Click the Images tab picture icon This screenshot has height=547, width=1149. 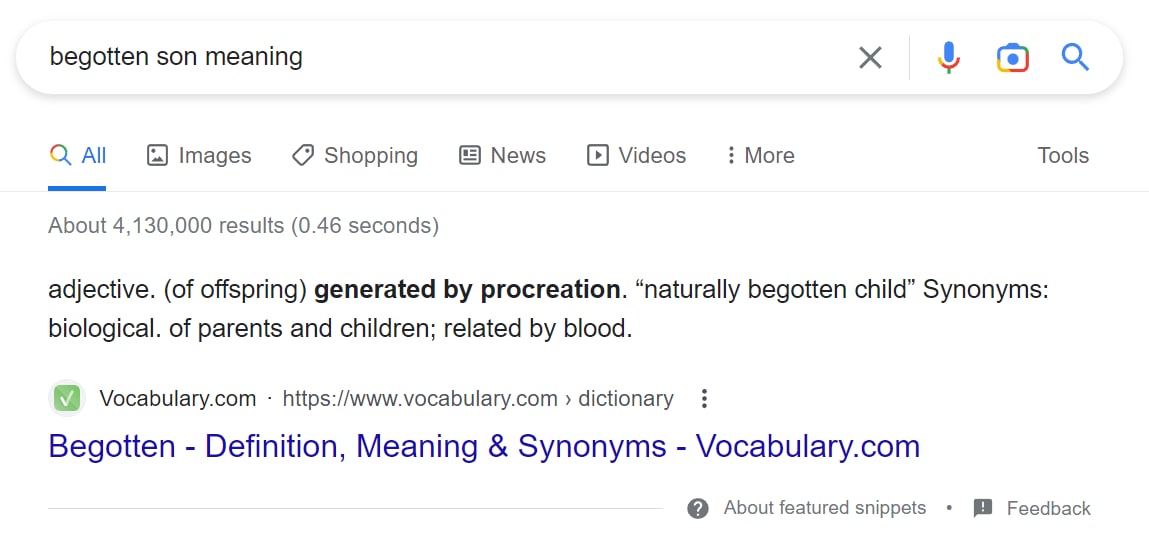pyautogui.click(x=158, y=155)
